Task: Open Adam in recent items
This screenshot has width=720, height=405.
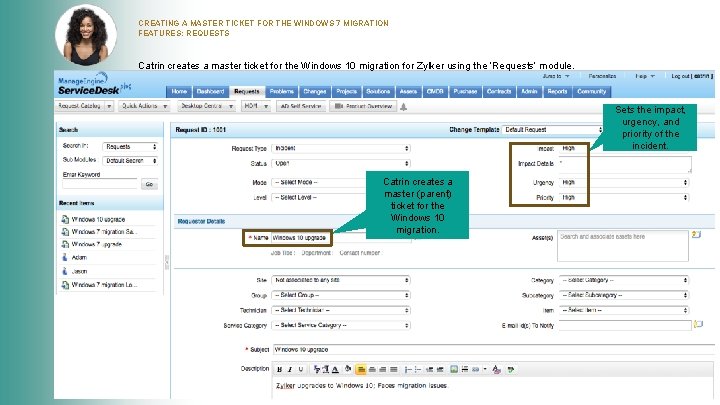Action: point(79,258)
